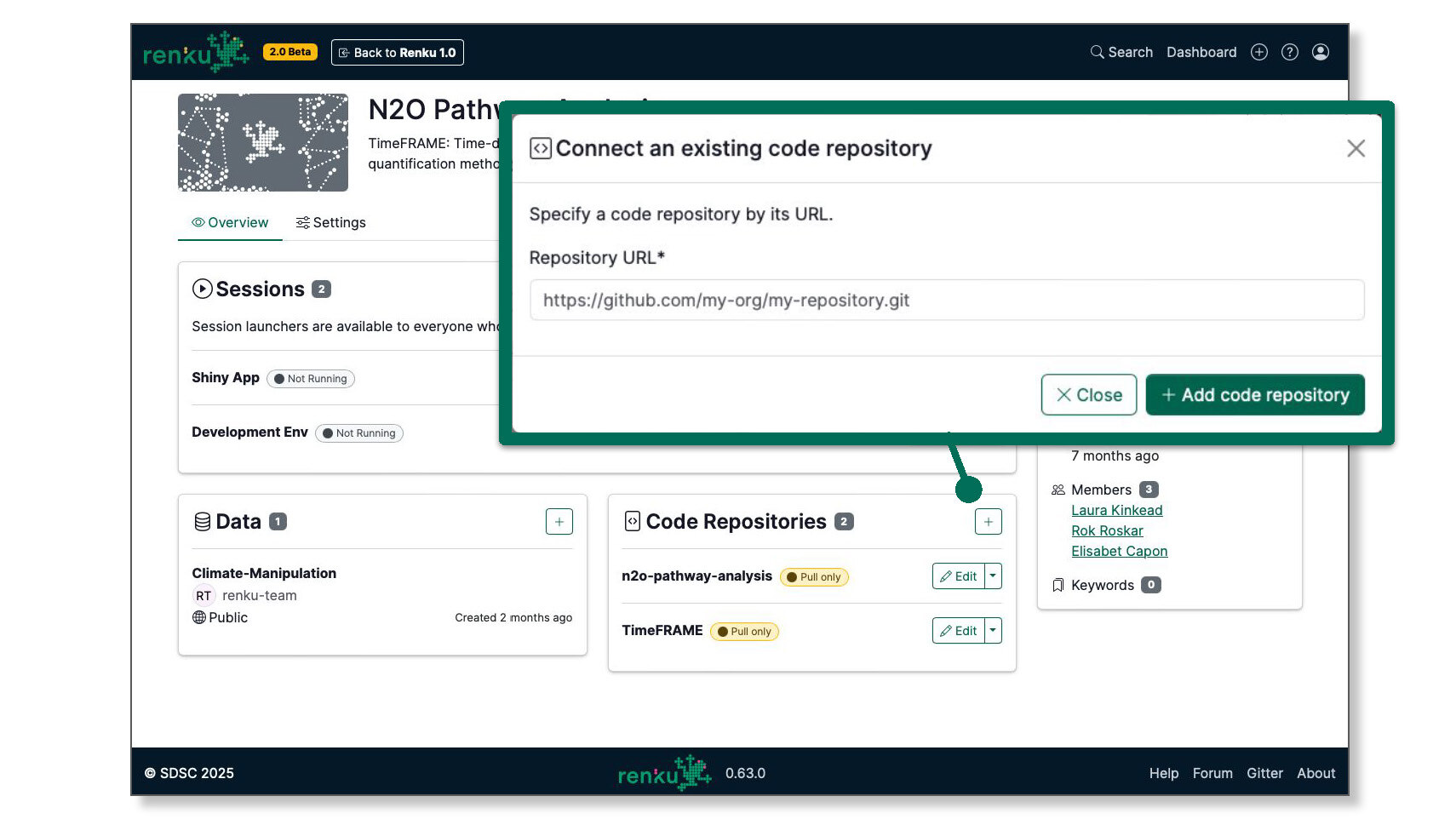Open Search from the top bar

(x=1121, y=52)
